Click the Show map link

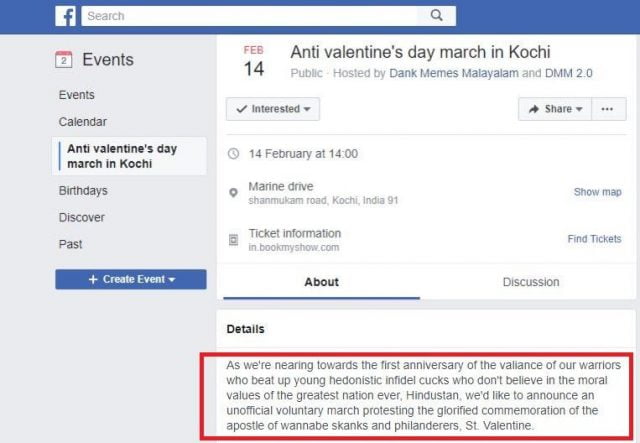(x=597, y=192)
